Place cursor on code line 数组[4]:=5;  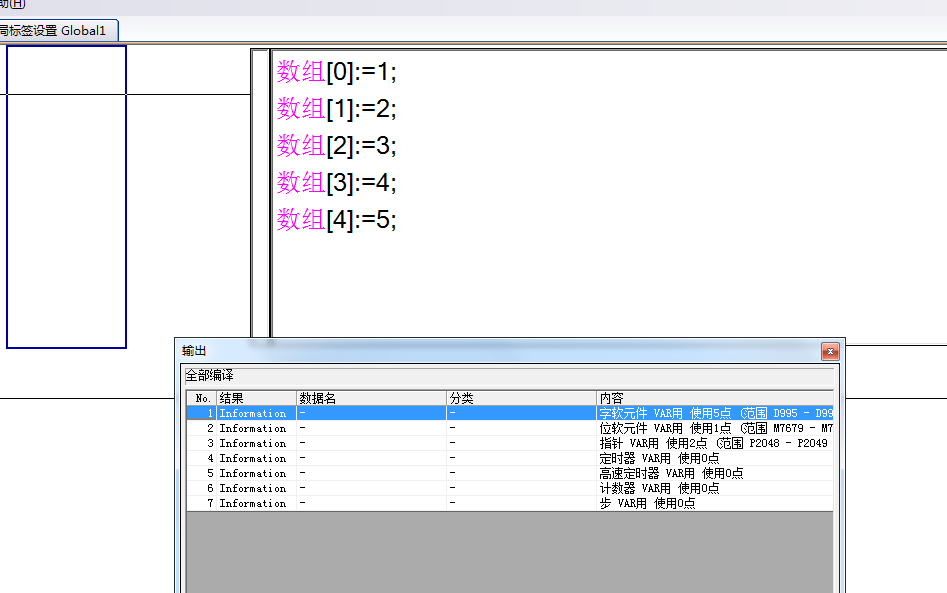click(x=337, y=220)
